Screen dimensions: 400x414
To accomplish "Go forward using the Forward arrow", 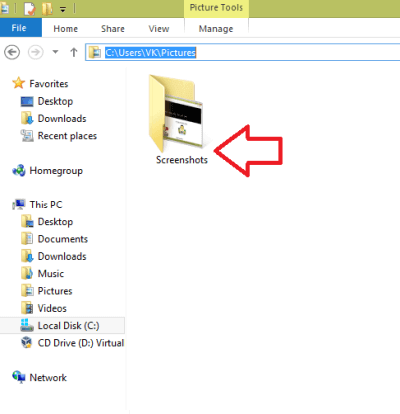I will [35, 52].
